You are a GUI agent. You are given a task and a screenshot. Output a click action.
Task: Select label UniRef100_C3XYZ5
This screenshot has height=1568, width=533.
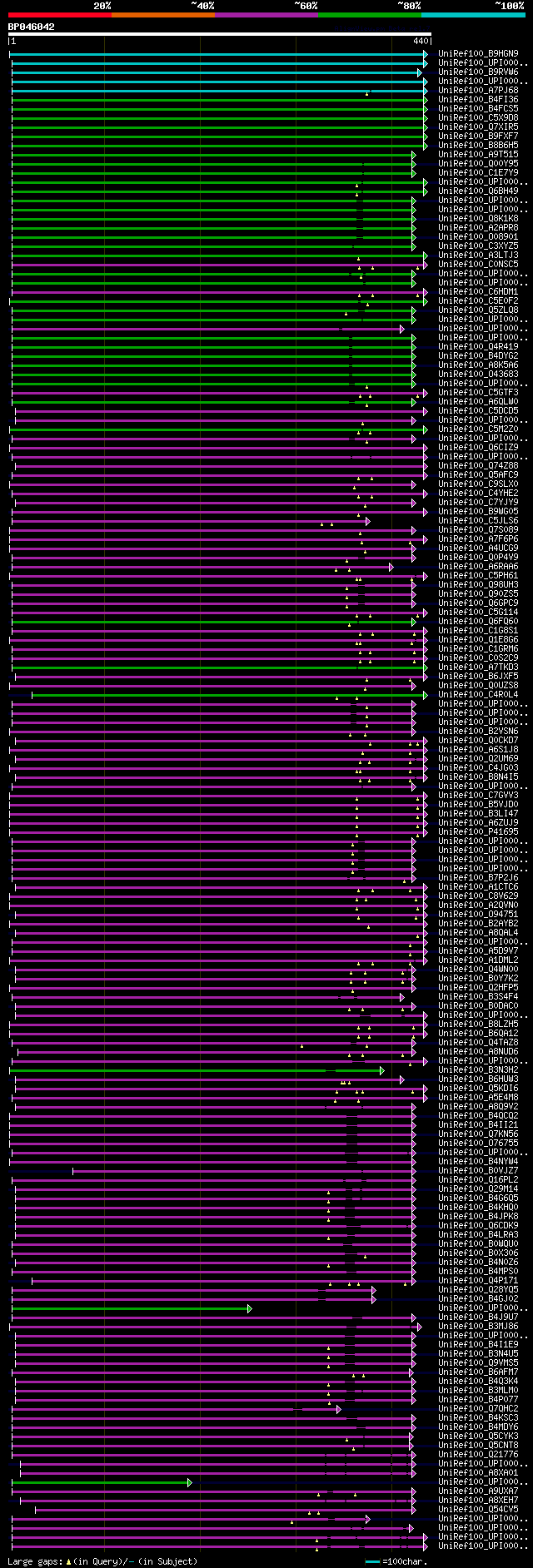[479, 246]
